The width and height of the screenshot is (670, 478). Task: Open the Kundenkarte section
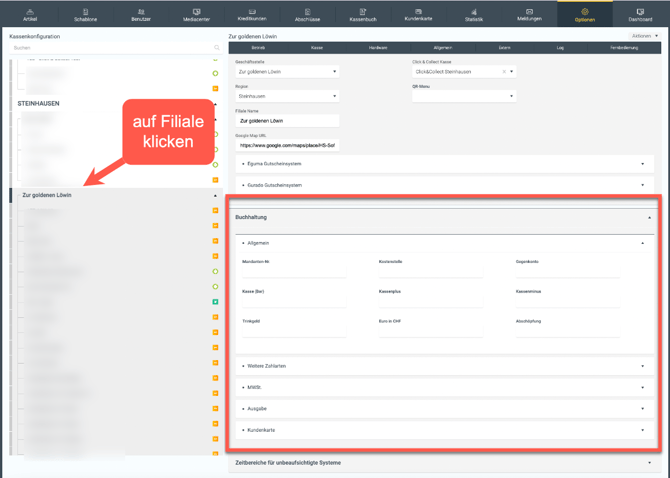418,15
